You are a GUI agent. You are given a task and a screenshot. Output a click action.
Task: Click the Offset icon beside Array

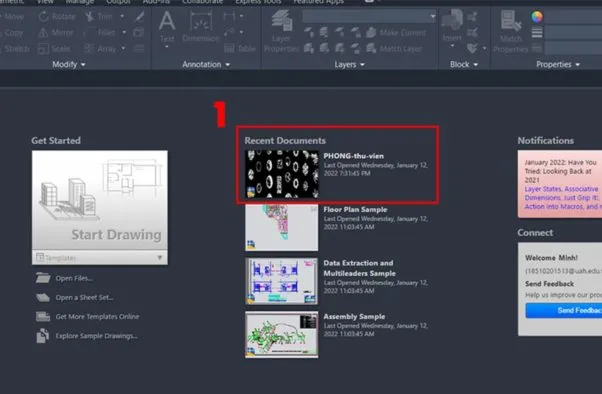tap(139, 49)
